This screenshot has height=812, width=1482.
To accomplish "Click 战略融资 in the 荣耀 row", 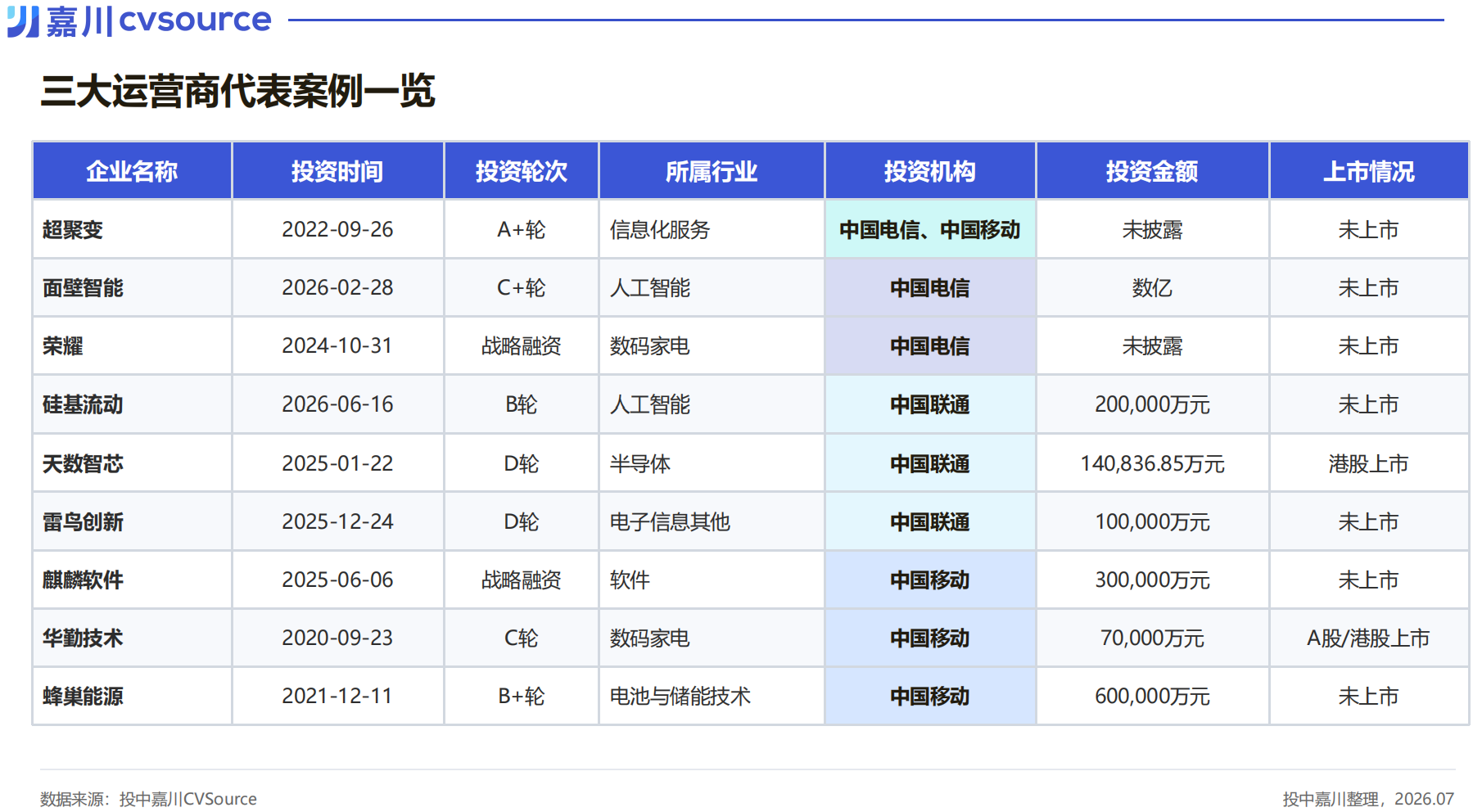I will point(521,346).
